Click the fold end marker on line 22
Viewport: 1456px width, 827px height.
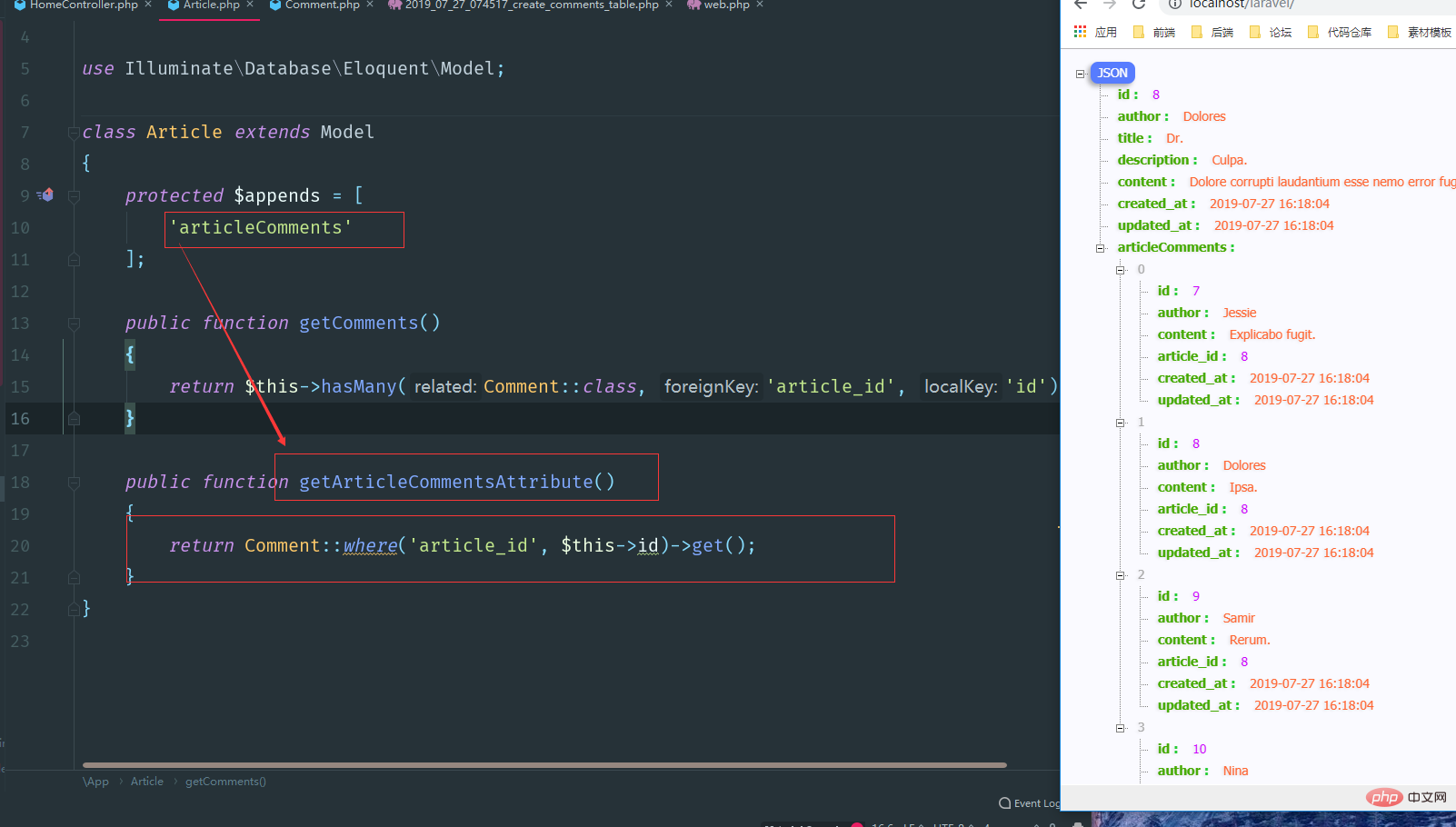click(x=74, y=610)
